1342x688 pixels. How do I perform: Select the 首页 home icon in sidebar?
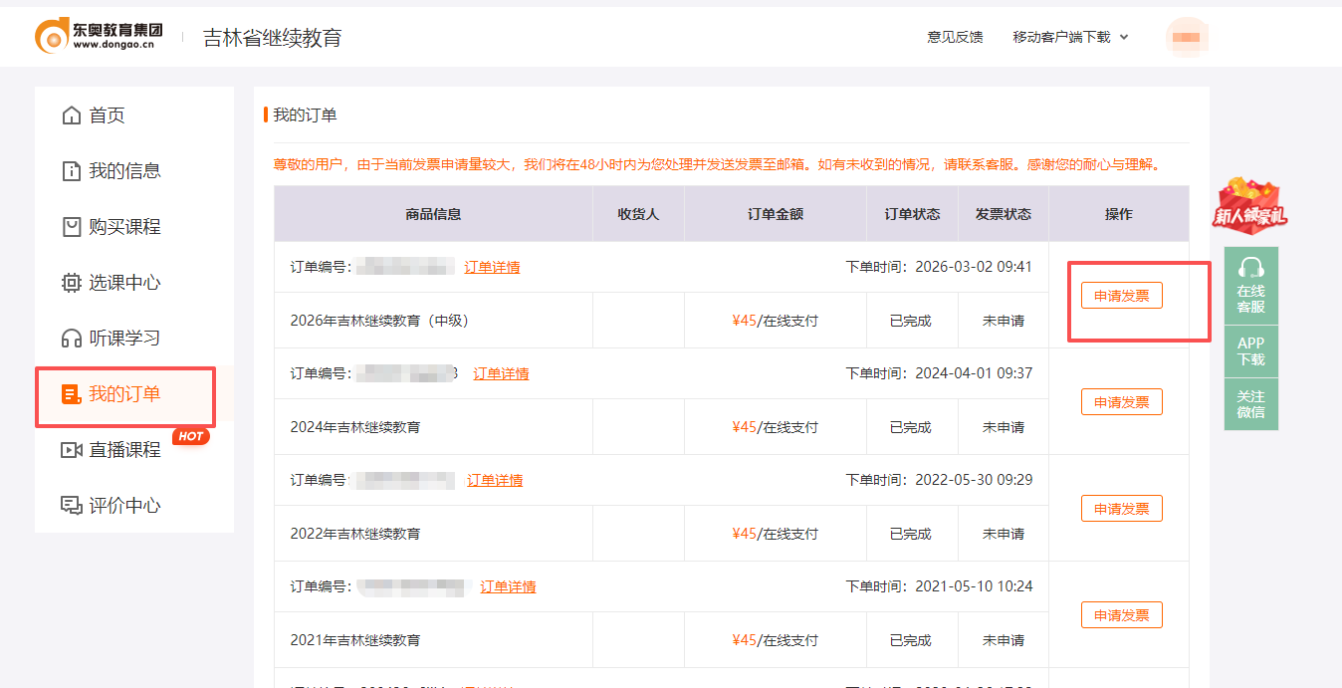click(98, 114)
